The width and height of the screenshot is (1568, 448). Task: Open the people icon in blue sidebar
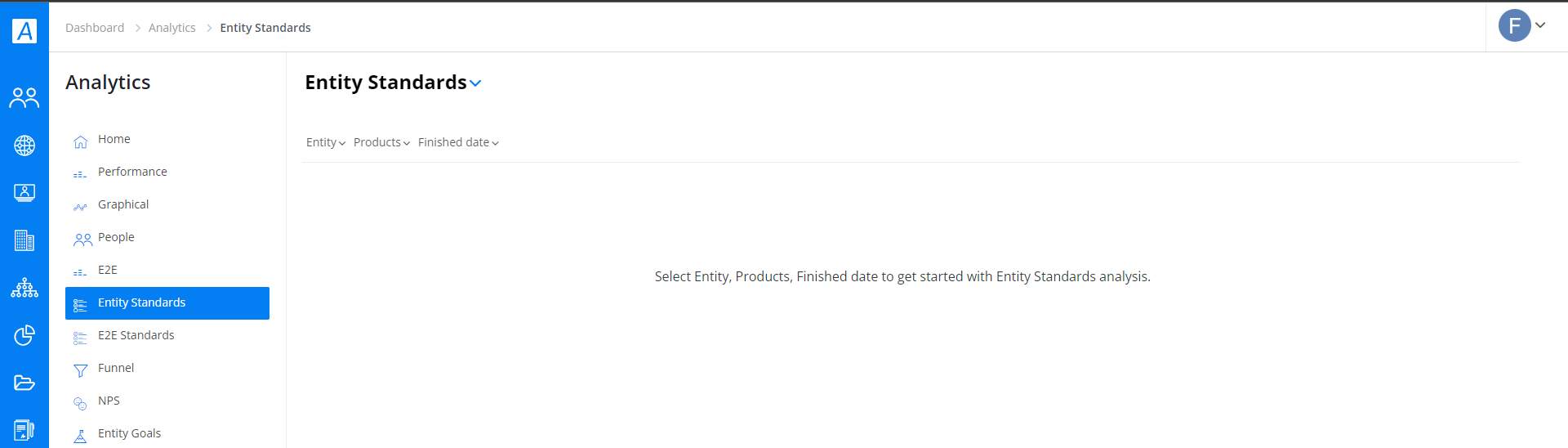(24, 98)
